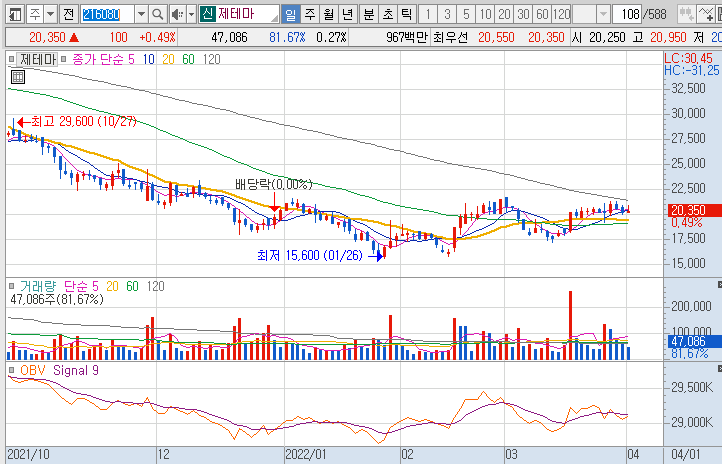Open the stock code history dropdown arrow
The image size is (722, 464).
[x=142, y=15]
